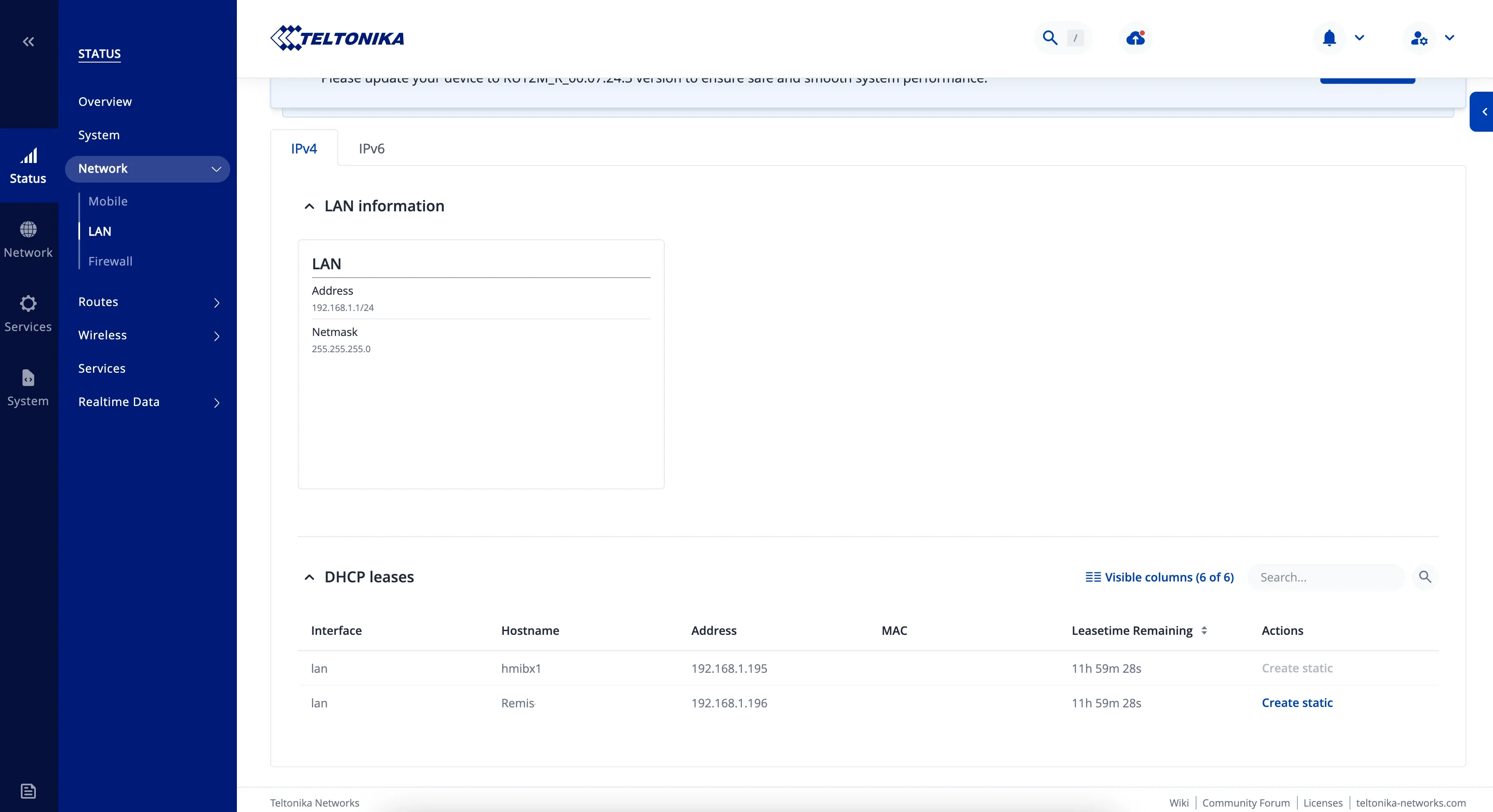Collapse the DHCP leases section

[309, 577]
